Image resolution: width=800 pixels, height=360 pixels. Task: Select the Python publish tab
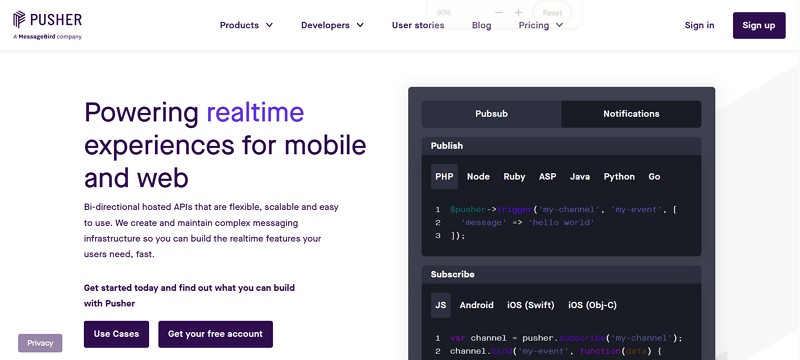click(x=619, y=176)
